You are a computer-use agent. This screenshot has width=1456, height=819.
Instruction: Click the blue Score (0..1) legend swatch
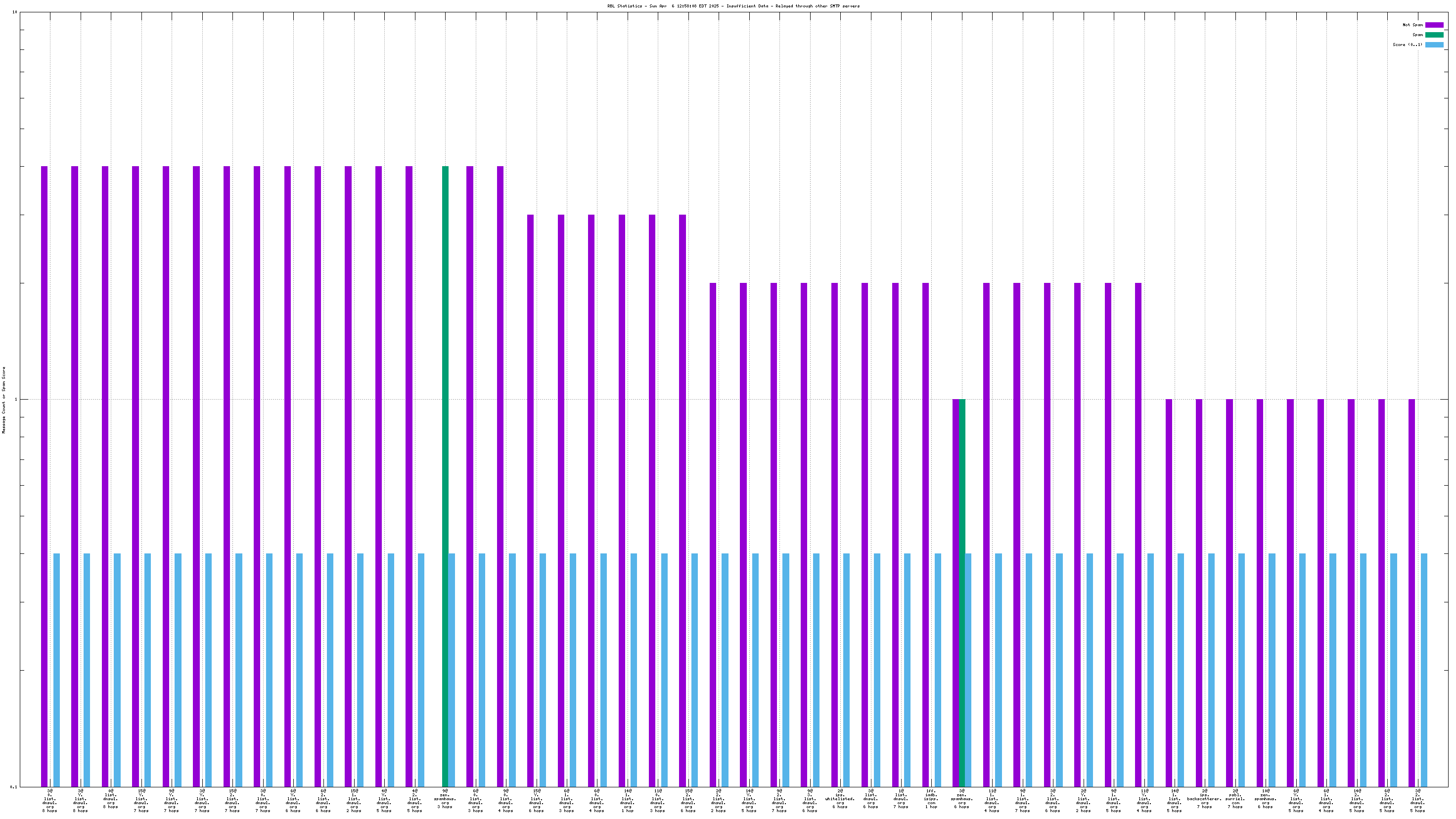[1434, 45]
